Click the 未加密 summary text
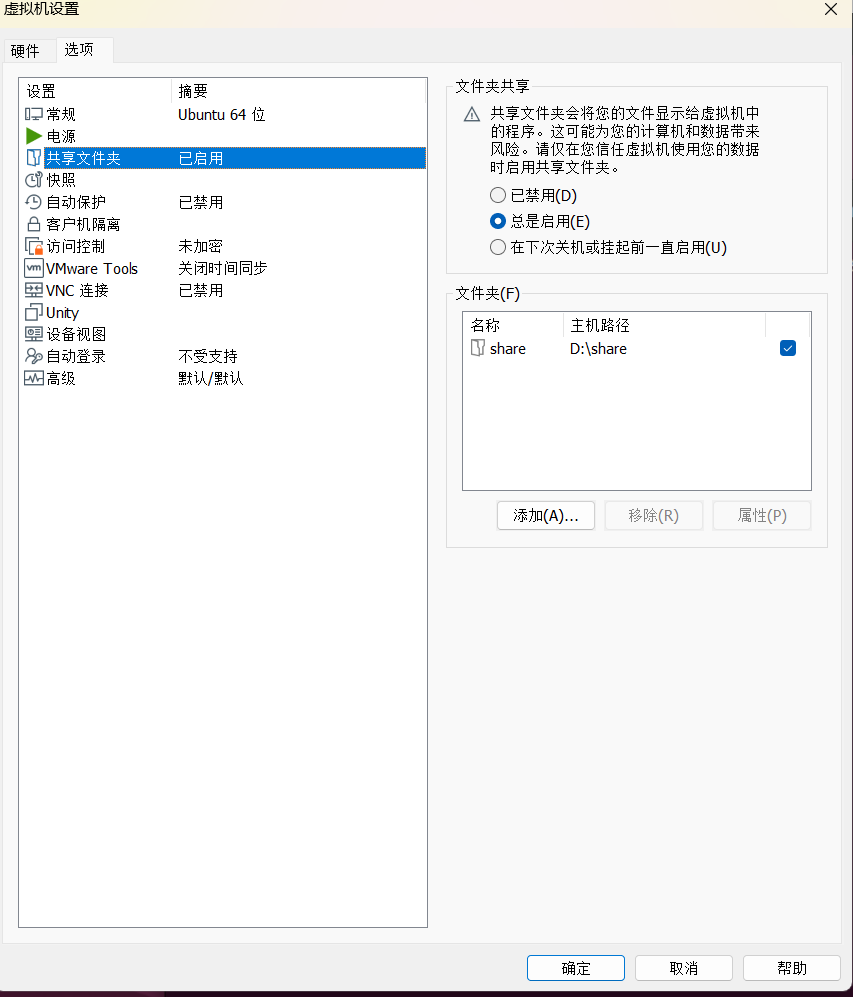The width and height of the screenshot is (853, 997). tap(200, 246)
